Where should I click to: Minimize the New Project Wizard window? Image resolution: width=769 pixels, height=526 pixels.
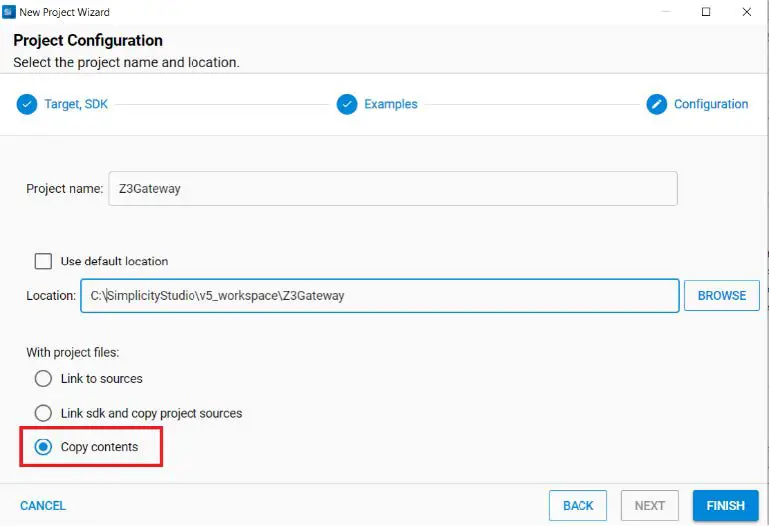click(662, 12)
